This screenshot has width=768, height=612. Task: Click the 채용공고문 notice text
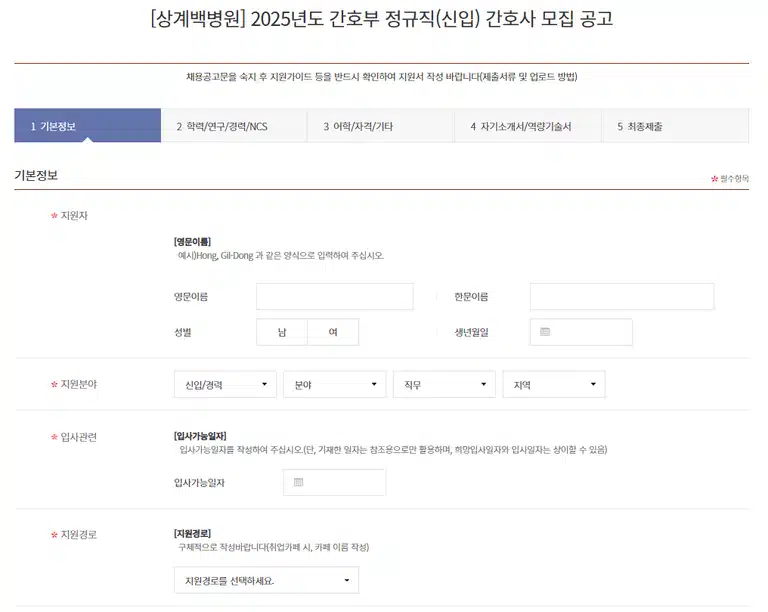(x=382, y=77)
